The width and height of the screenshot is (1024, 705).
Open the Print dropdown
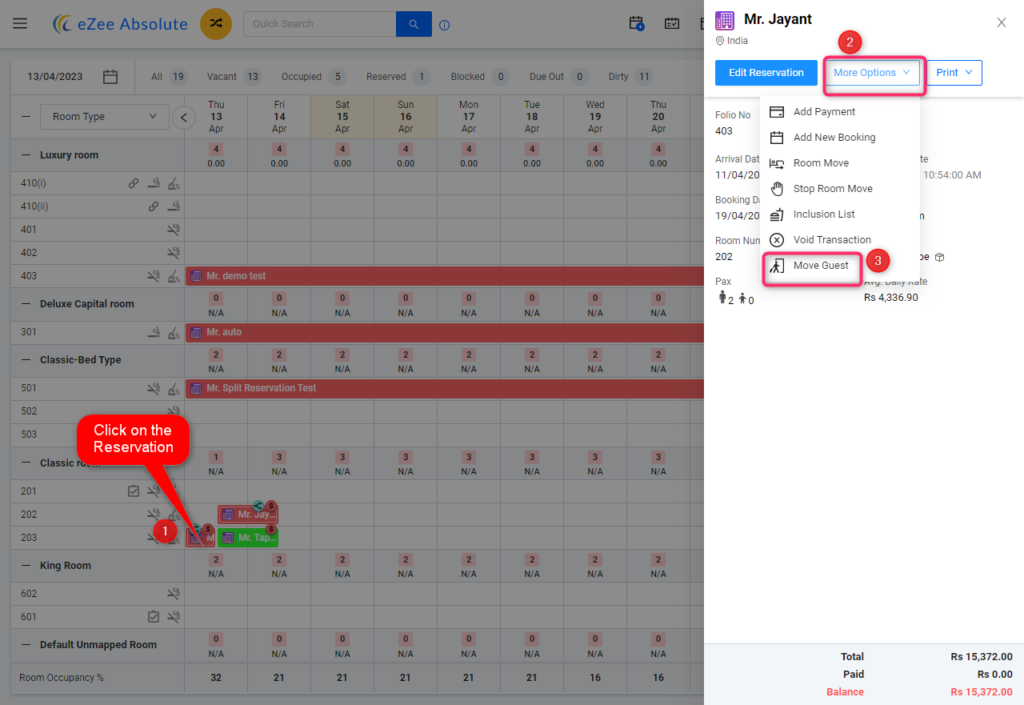click(953, 72)
